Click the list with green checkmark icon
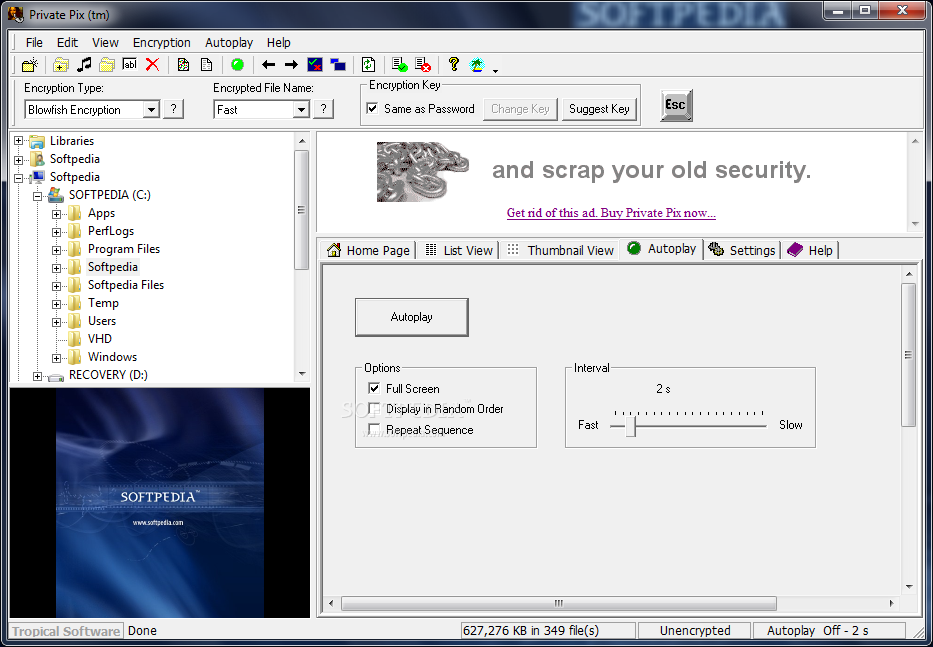Screen dimensions: 933x647 point(400,65)
